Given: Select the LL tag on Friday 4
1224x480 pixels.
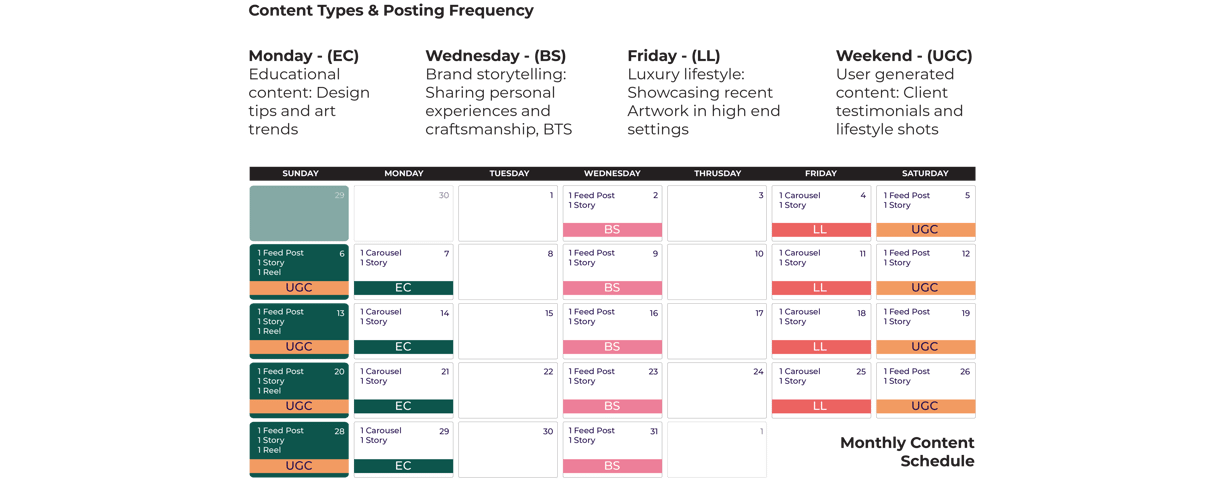Looking at the screenshot, I should 821,230.
